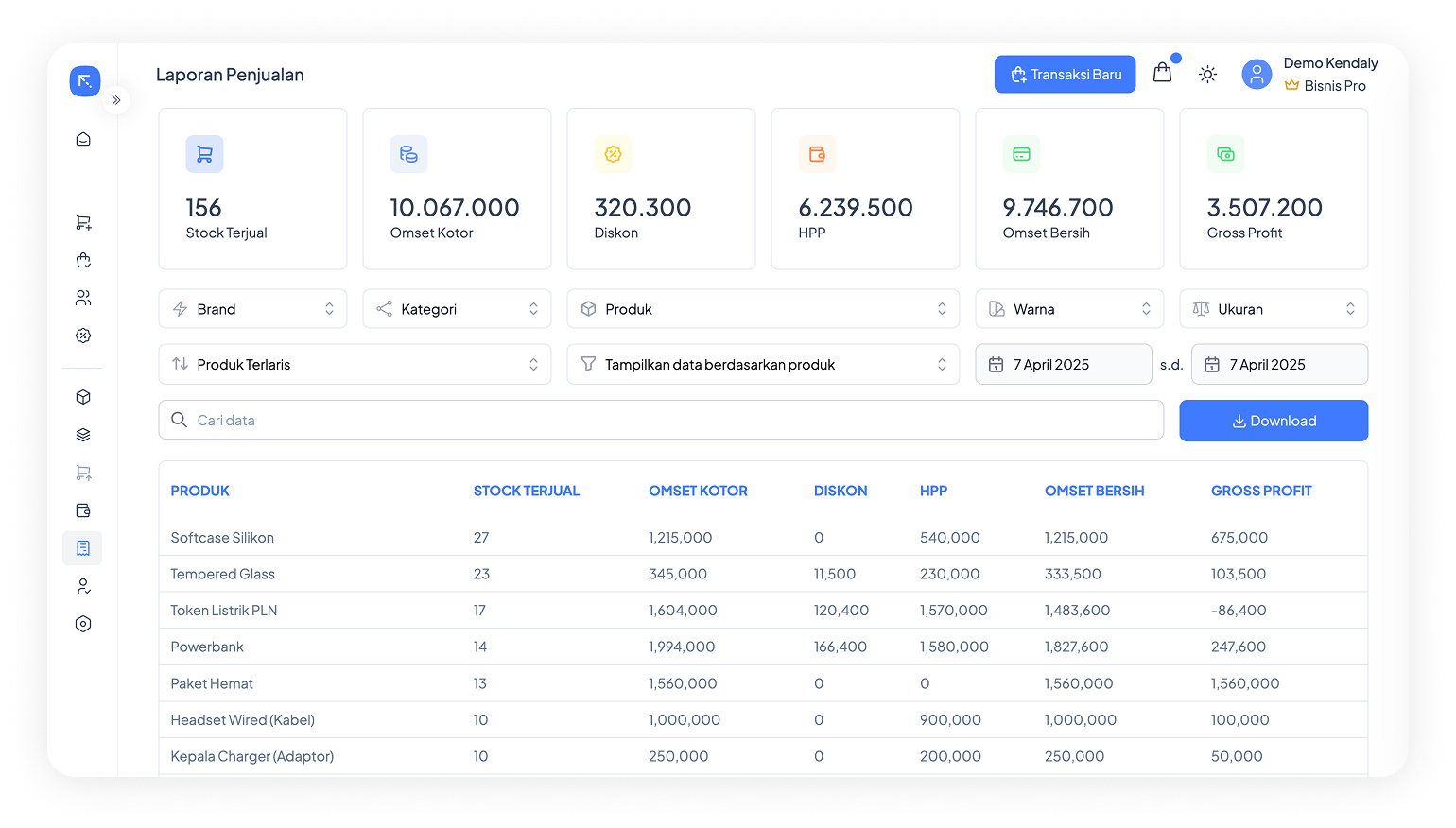The width and height of the screenshot is (1456, 828).
Task: Click the user profile avatar icon
Action: click(x=1257, y=74)
